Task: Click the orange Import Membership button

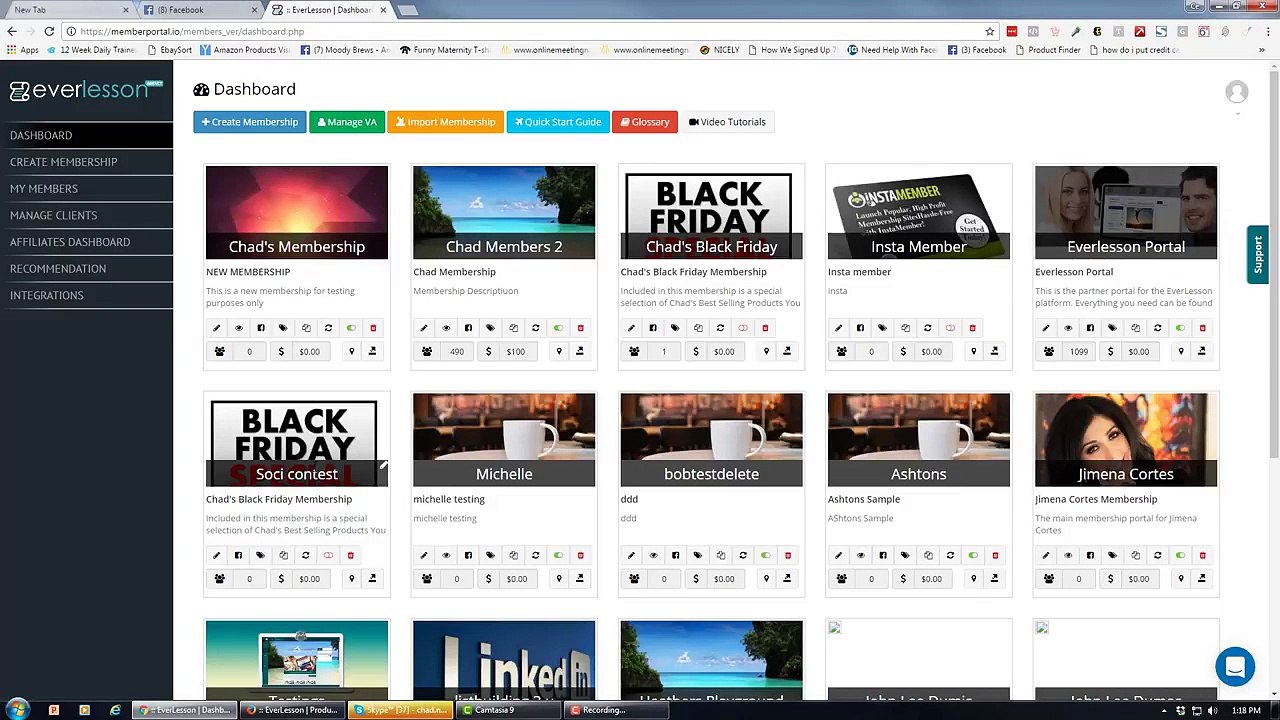Action: tap(445, 122)
